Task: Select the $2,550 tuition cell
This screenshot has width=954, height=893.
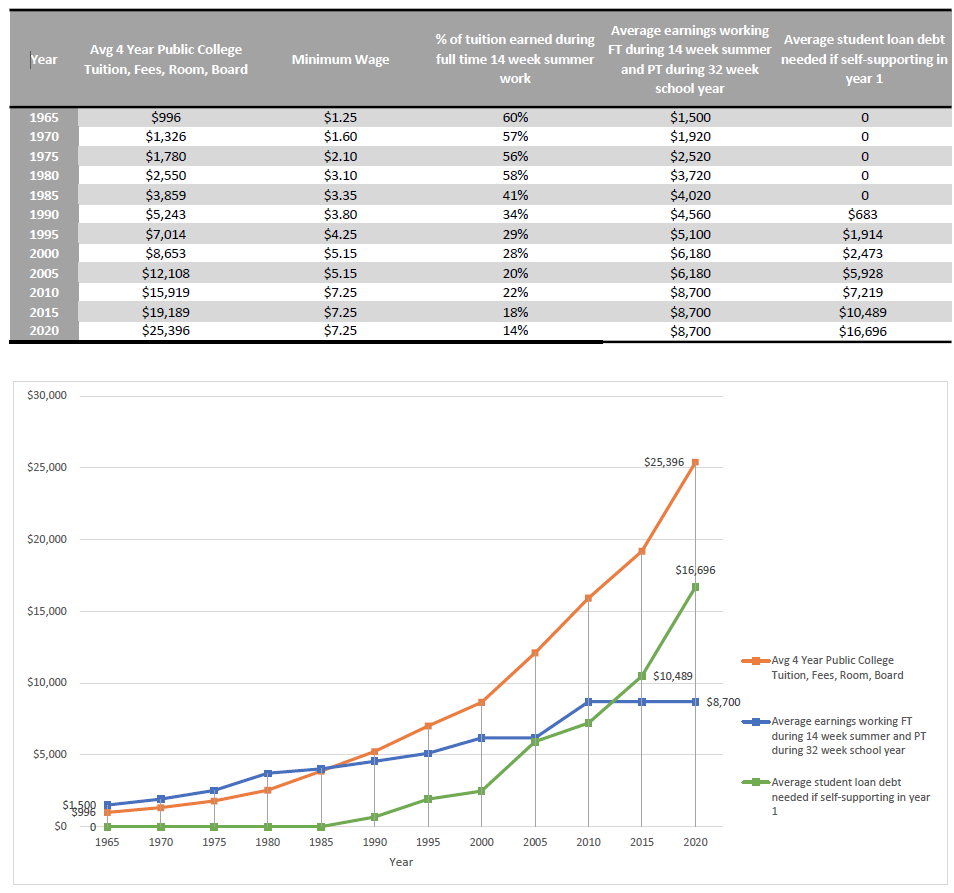Action: [x=166, y=176]
